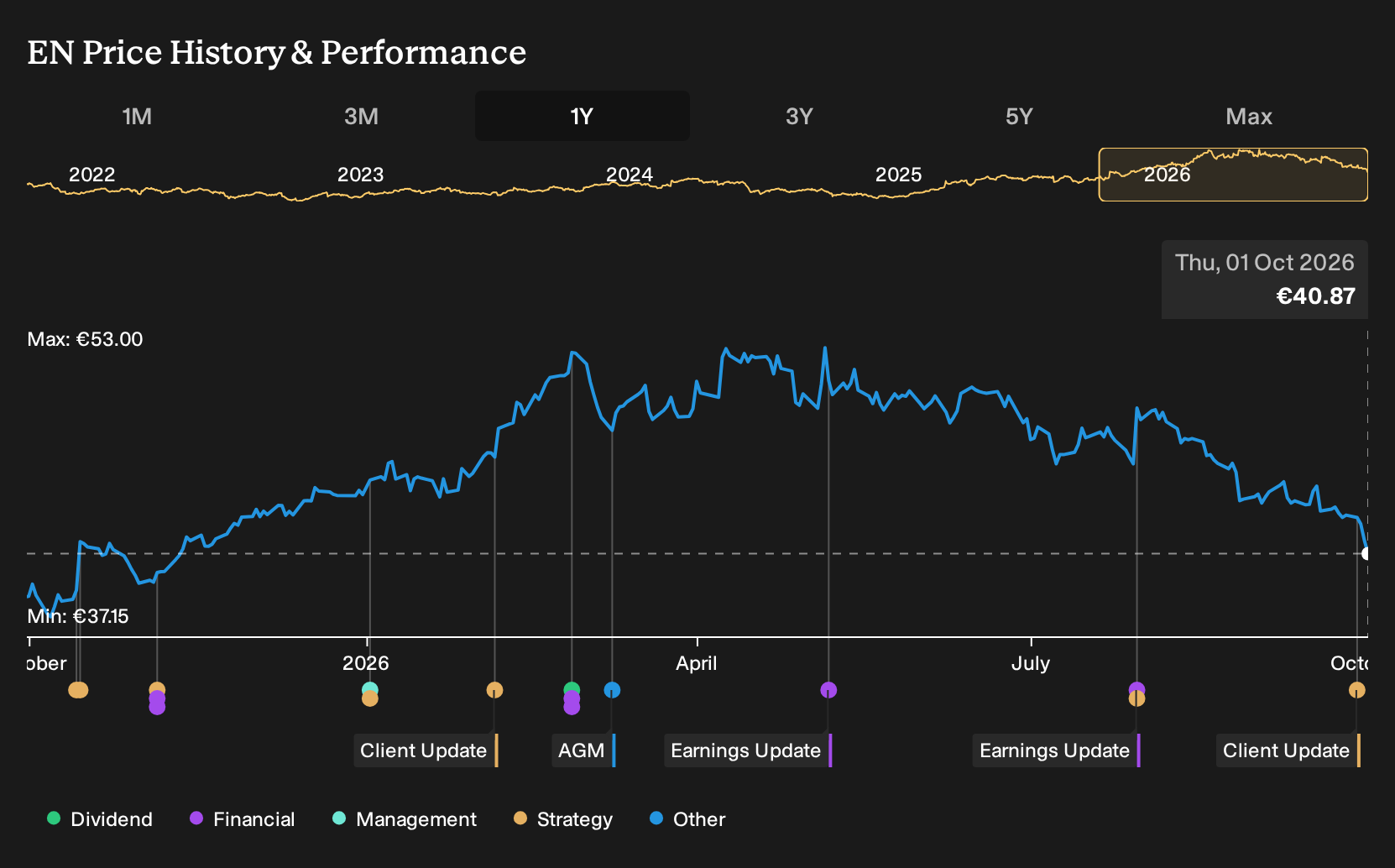
Task: Toggle the Other legend filter
Action: tap(687, 819)
